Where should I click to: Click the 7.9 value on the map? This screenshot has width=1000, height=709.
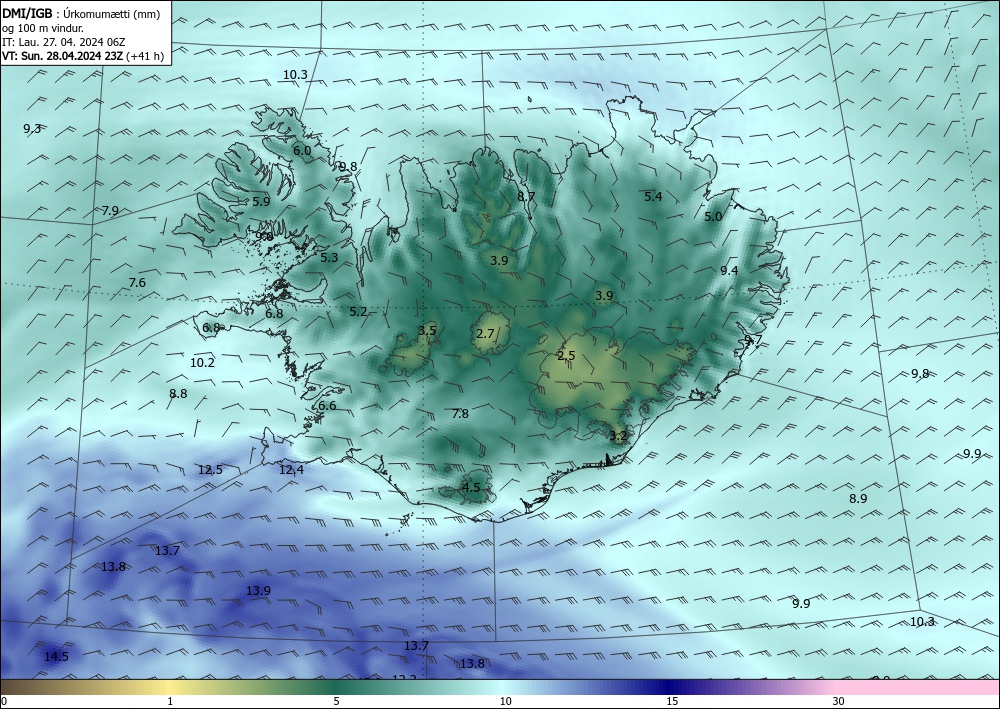click(x=110, y=210)
